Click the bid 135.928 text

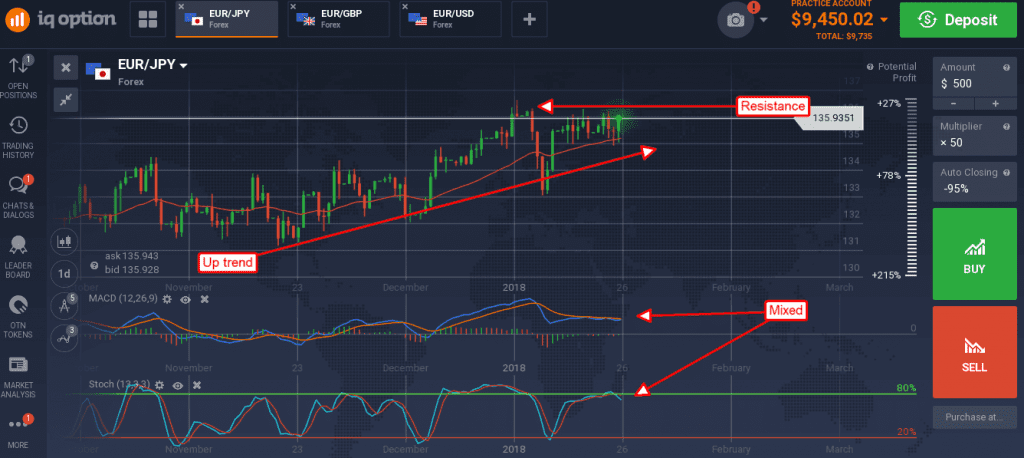[x=131, y=269]
